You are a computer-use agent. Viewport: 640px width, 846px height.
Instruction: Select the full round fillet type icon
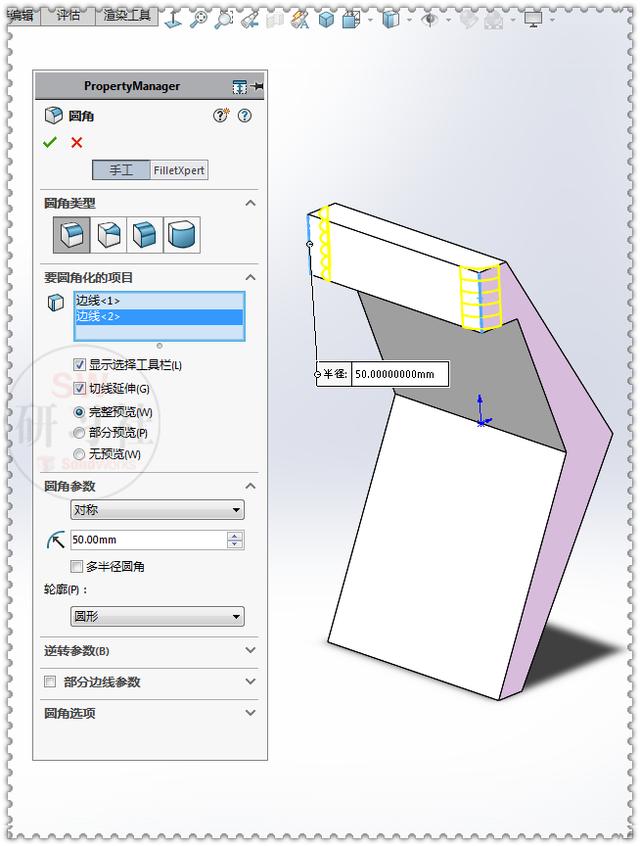[182, 235]
